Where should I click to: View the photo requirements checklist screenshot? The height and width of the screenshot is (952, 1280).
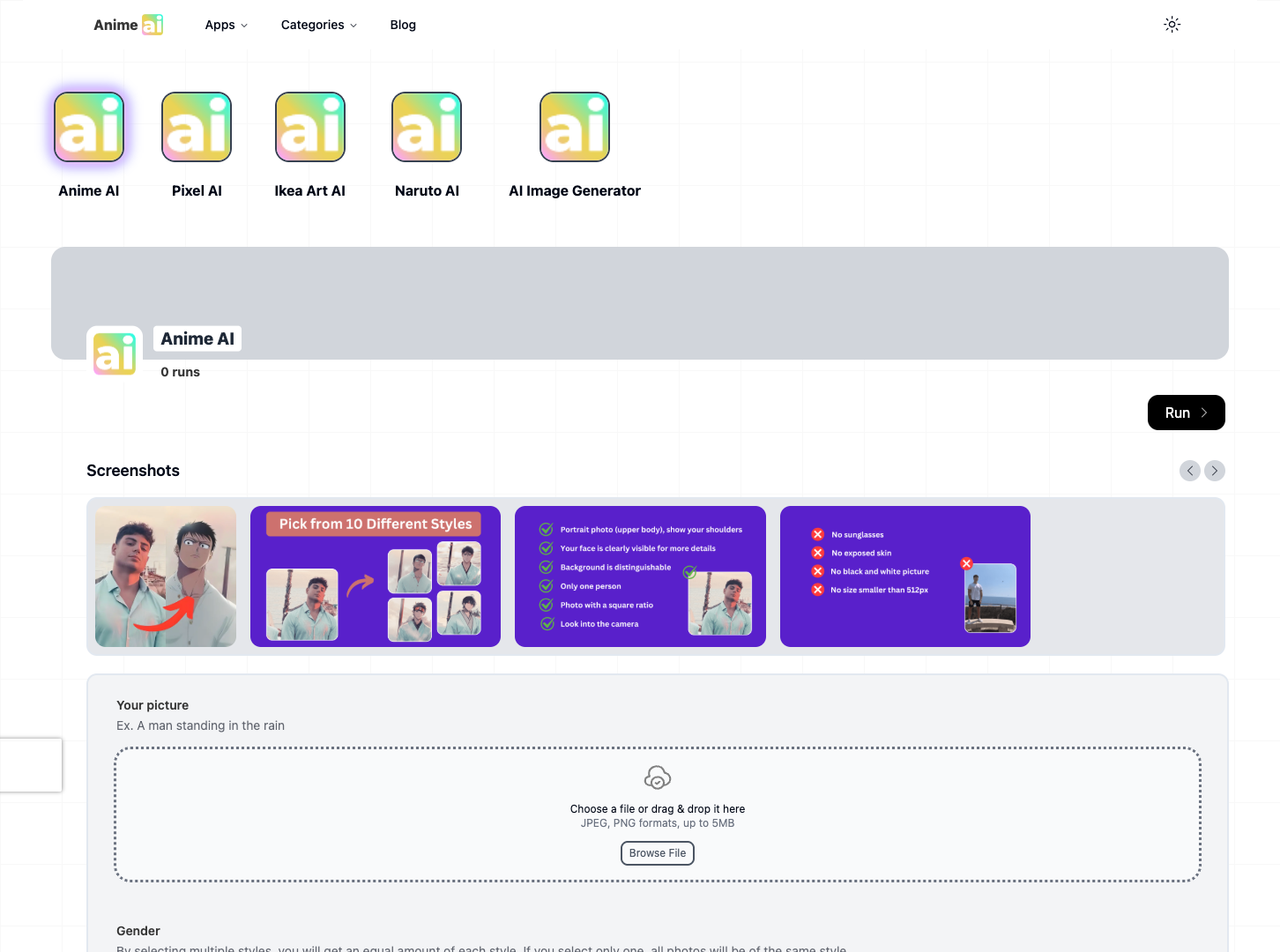point(640,576)
